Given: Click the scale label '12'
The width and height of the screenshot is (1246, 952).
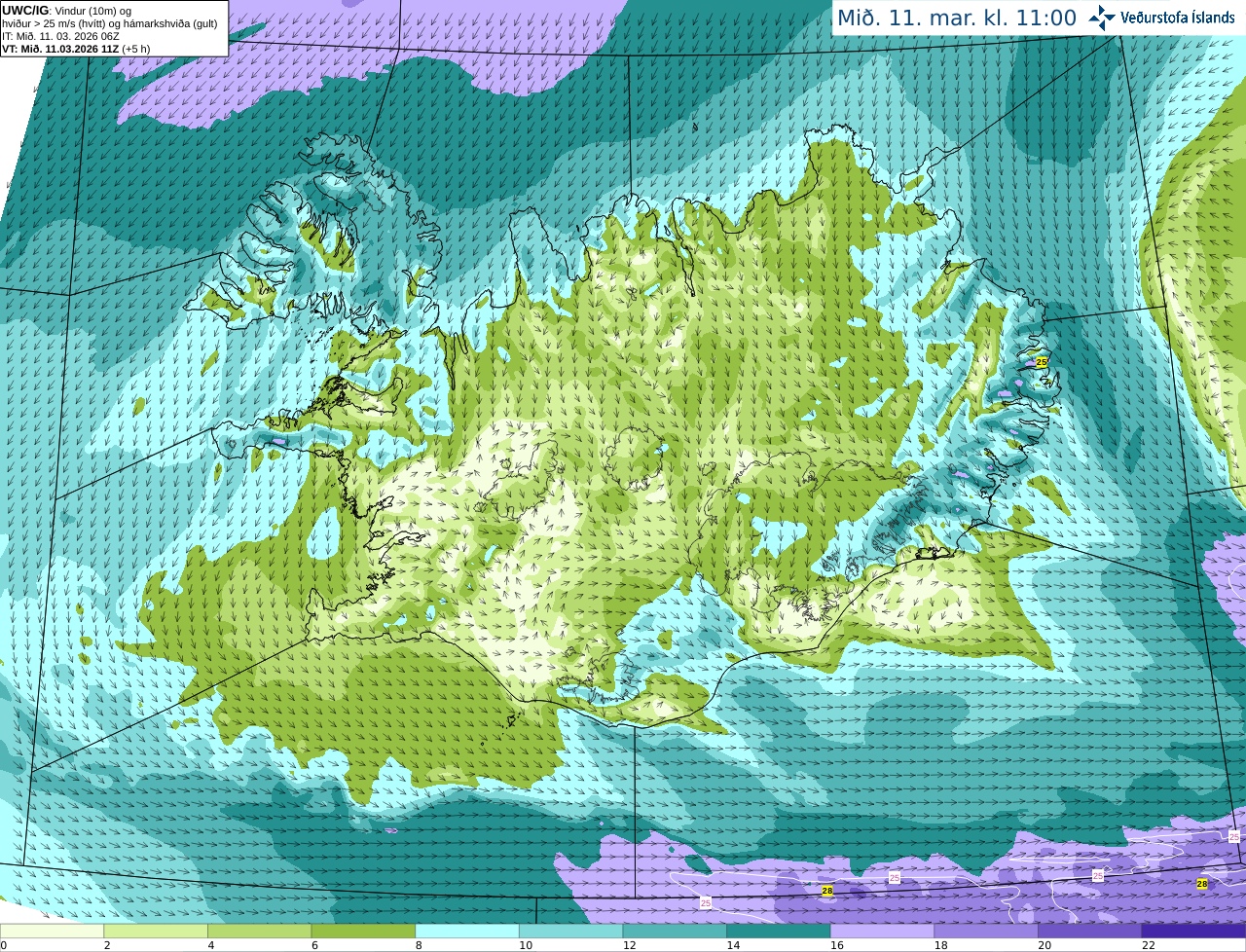Looking at the screenshot, I should [629, 945].
